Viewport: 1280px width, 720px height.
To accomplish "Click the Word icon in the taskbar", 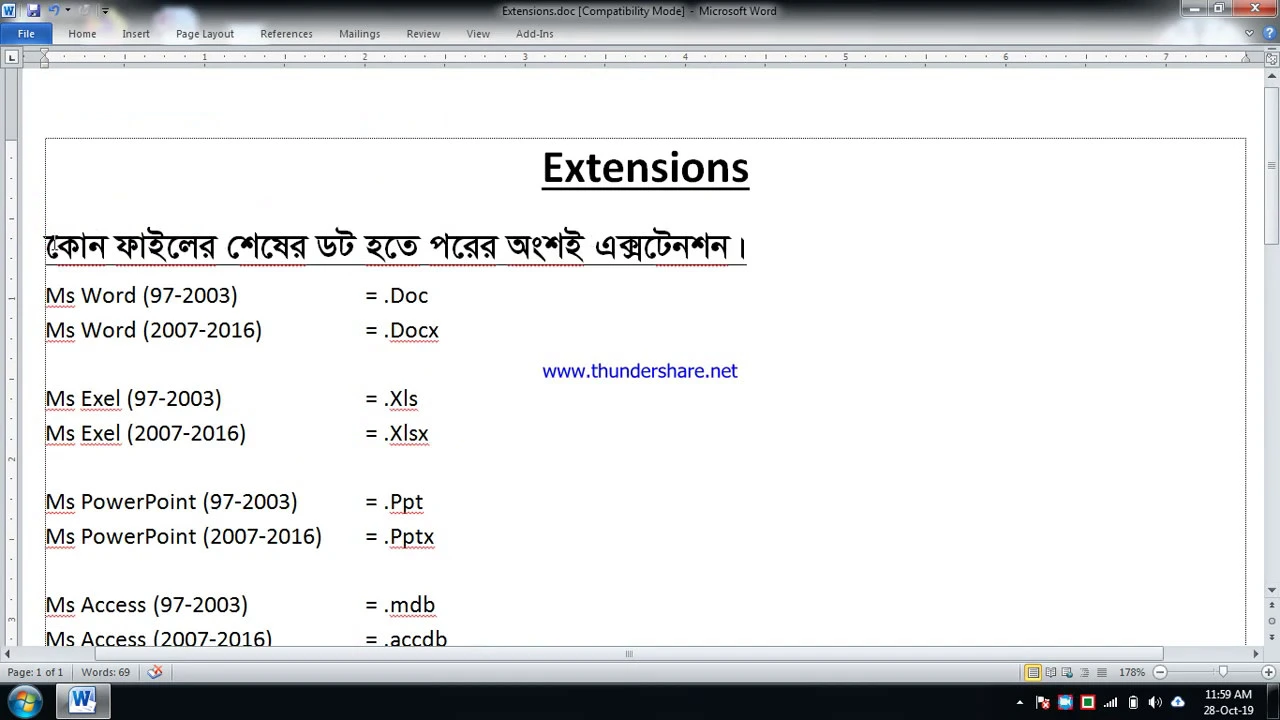I will click(x=82, y=701).
